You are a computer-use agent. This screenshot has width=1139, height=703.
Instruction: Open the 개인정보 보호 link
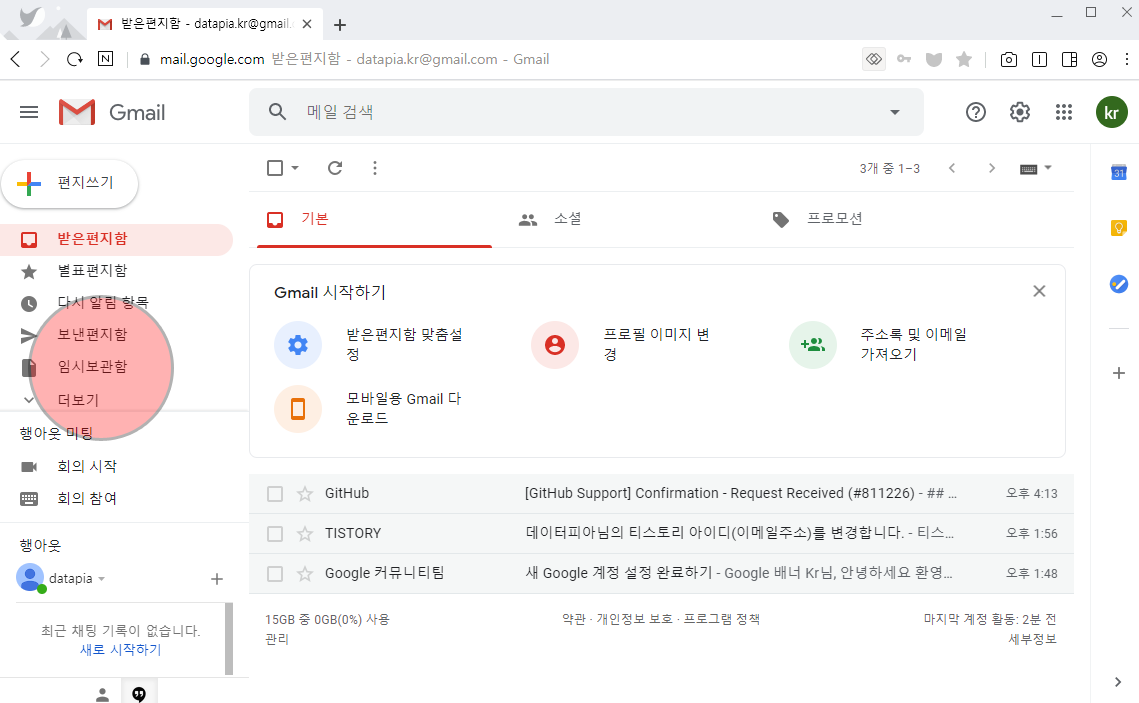click(634, 619)
